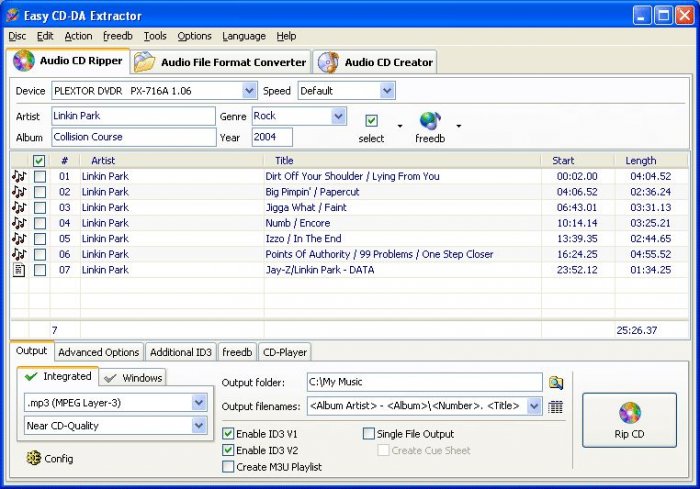700x489 pixels.
Task: Click the filename format grid icon
Action: (555, 406)
